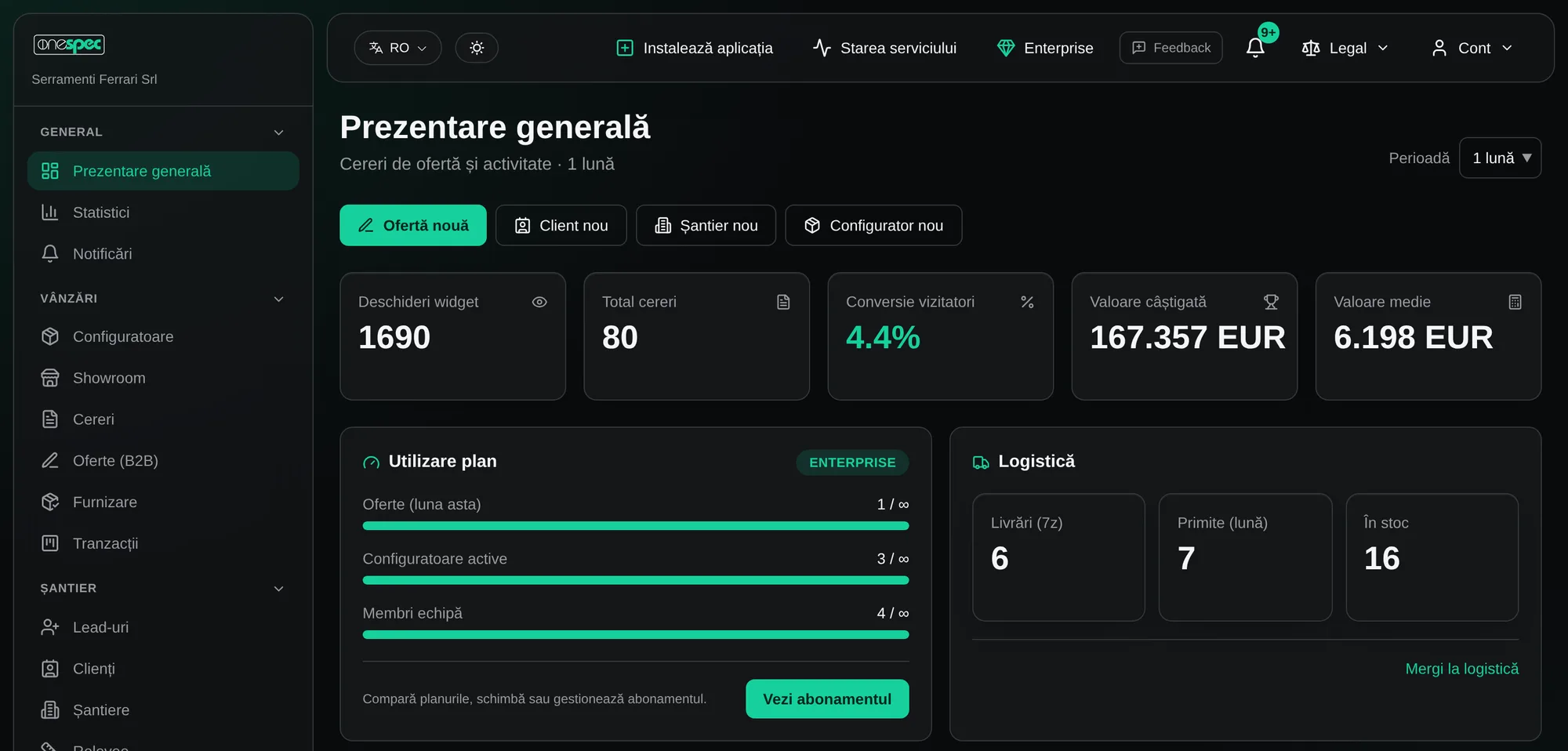This screenshot has width=1568, height=751.
Task: Click the Oferte (luna asta) progress bar
Action: [636, 526]
